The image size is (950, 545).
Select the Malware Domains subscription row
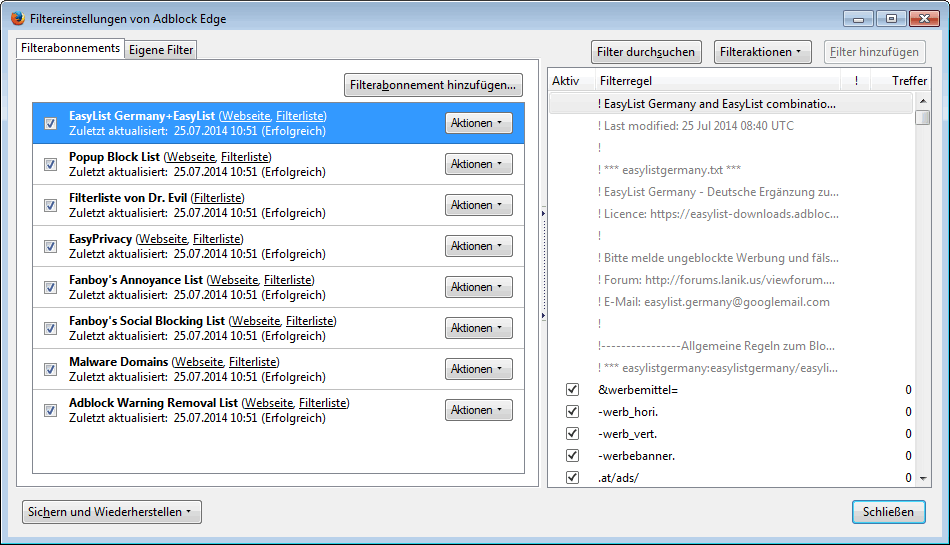(x=278, y=369)
